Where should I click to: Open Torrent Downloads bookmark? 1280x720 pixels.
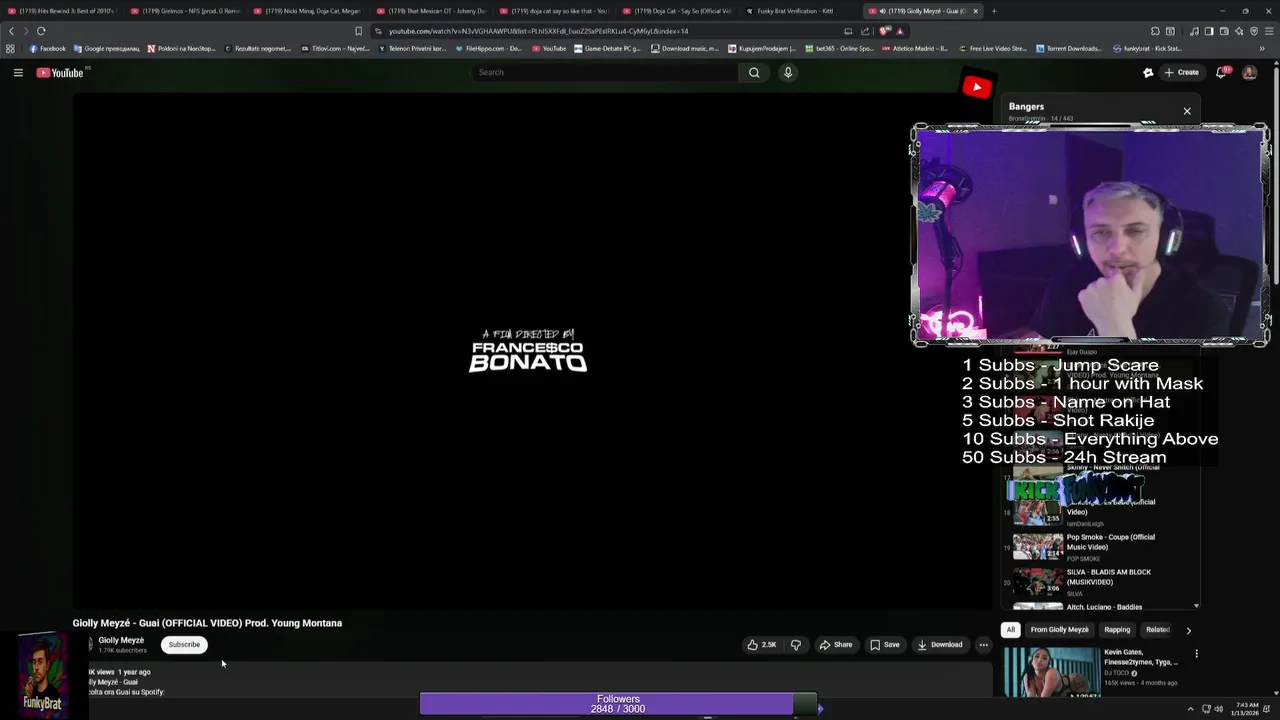tap(1068, 48)
